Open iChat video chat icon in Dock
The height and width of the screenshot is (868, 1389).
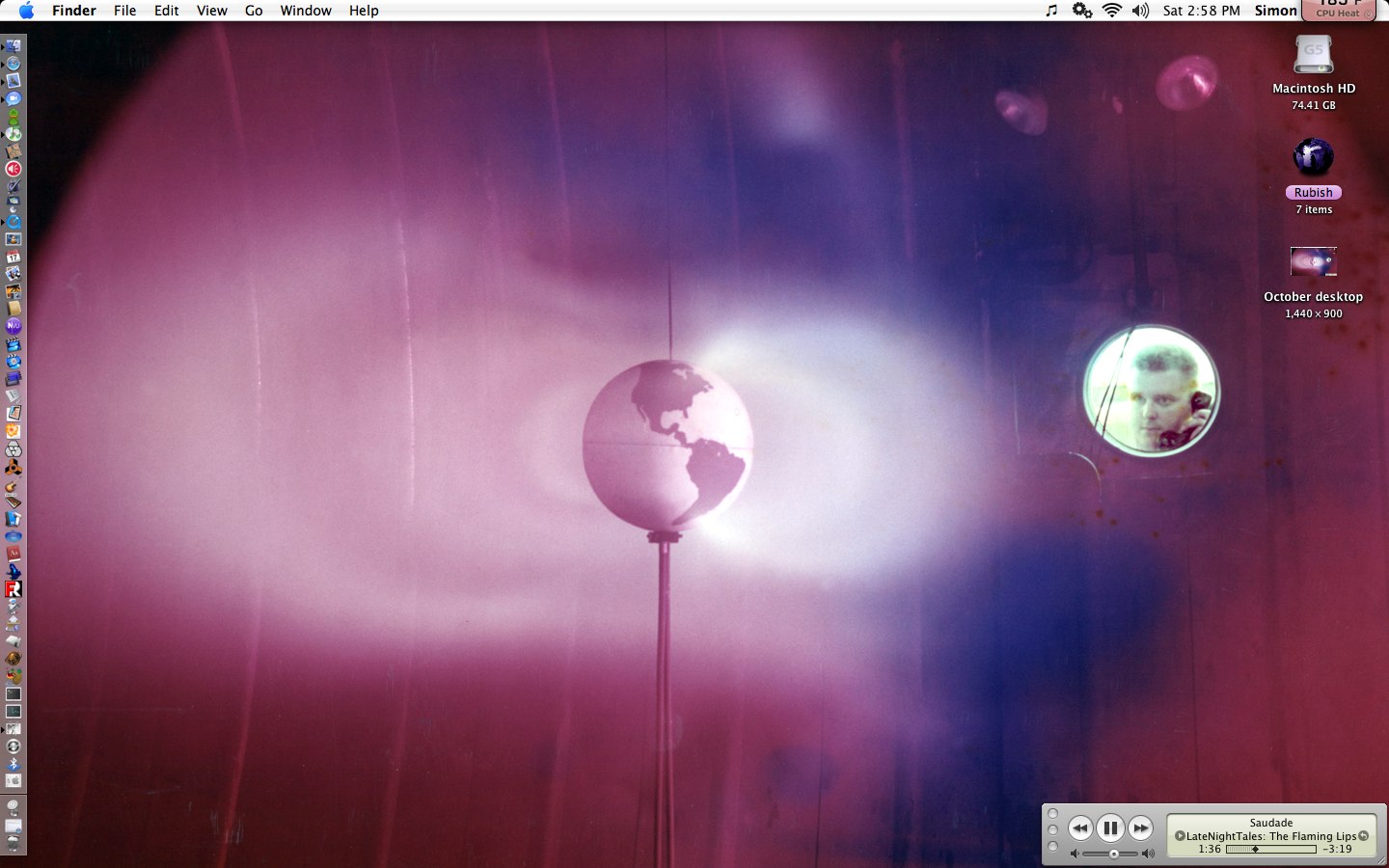pos(13,97)
